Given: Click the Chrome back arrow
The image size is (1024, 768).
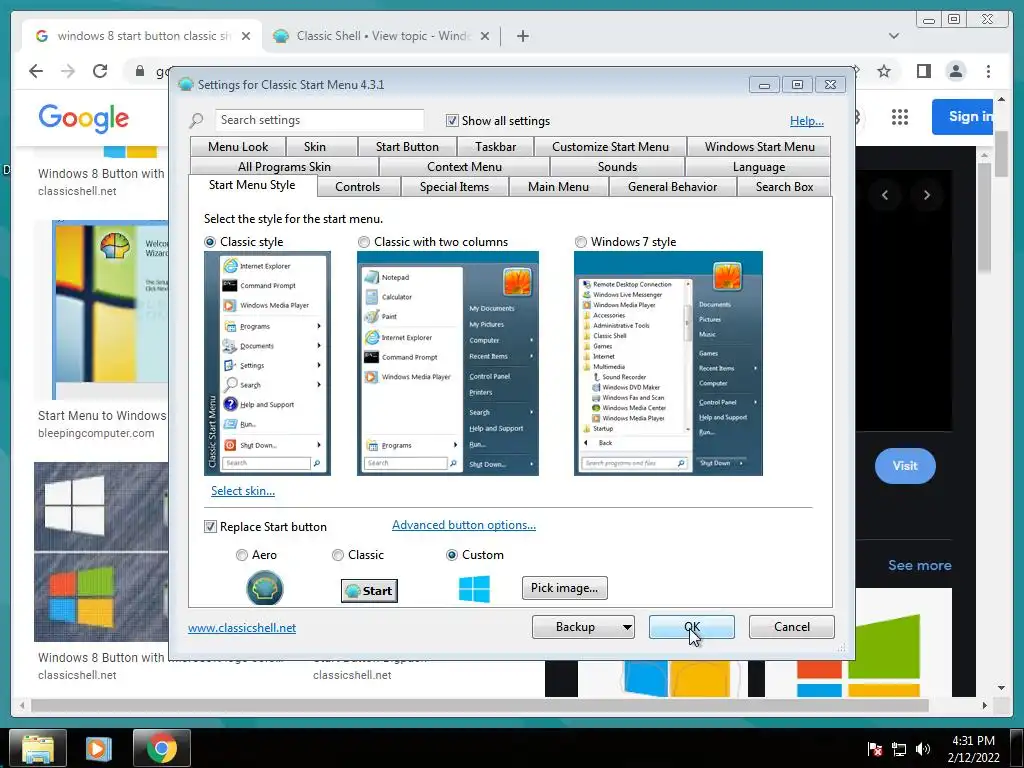Looking at the screenshot, I should click(36, 71).
